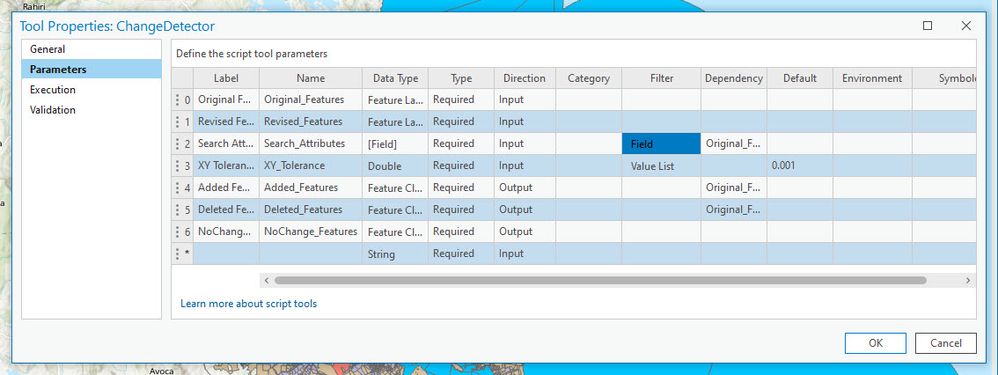Image resolution: width=998 pixels, height=375 pixels.
Task: Open Dependency cell of Search_Attributes row
Action: 734,144
